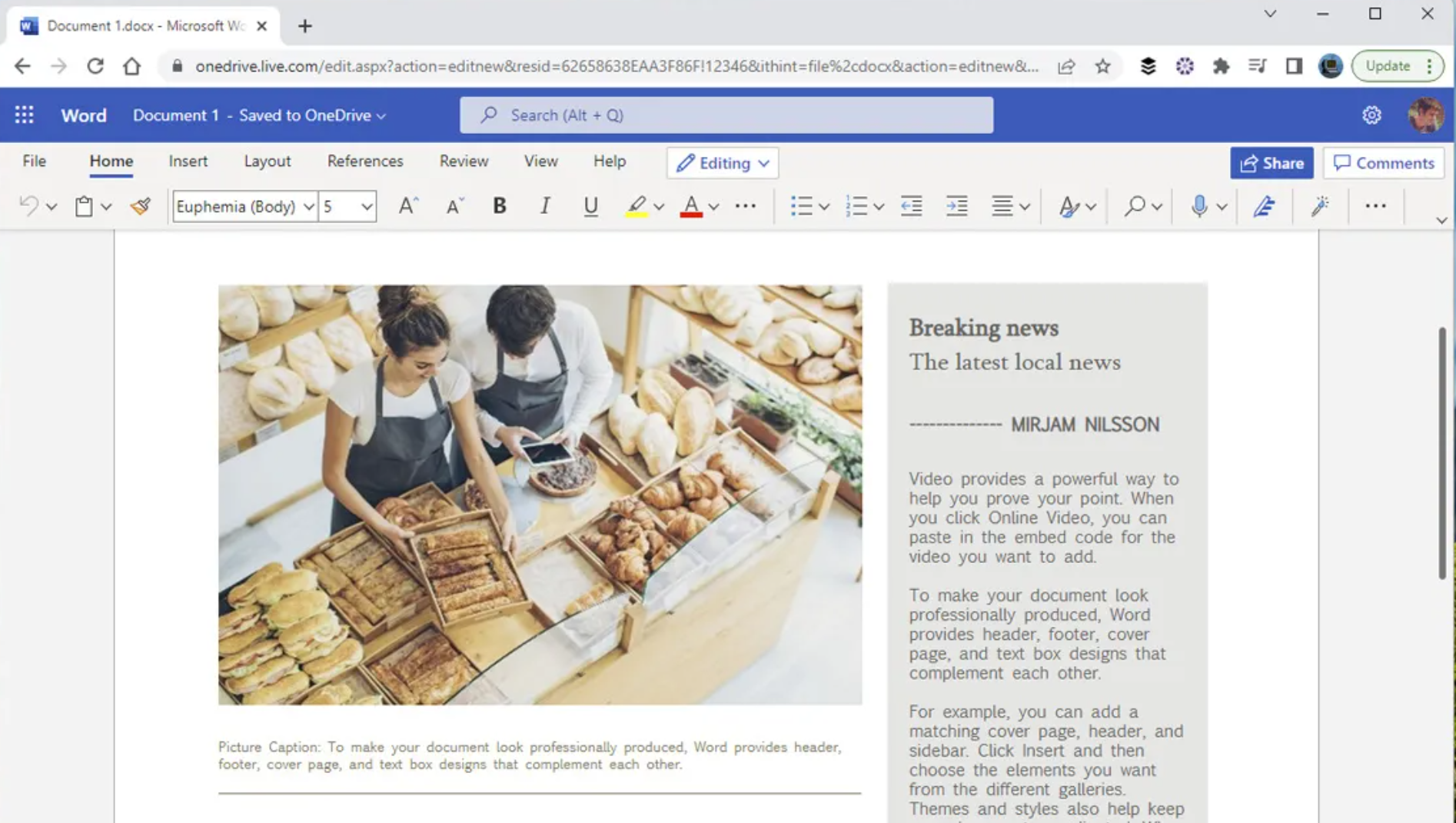Image resolution: width=1456 pixels, height=823 pixels.
Task: Open the Comments pane
Action: click(1383, 163)
